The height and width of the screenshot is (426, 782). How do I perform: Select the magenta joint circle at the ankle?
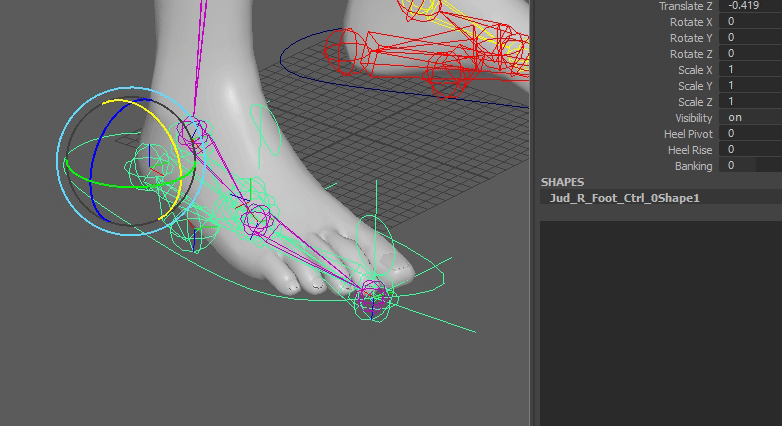point(192,132)
